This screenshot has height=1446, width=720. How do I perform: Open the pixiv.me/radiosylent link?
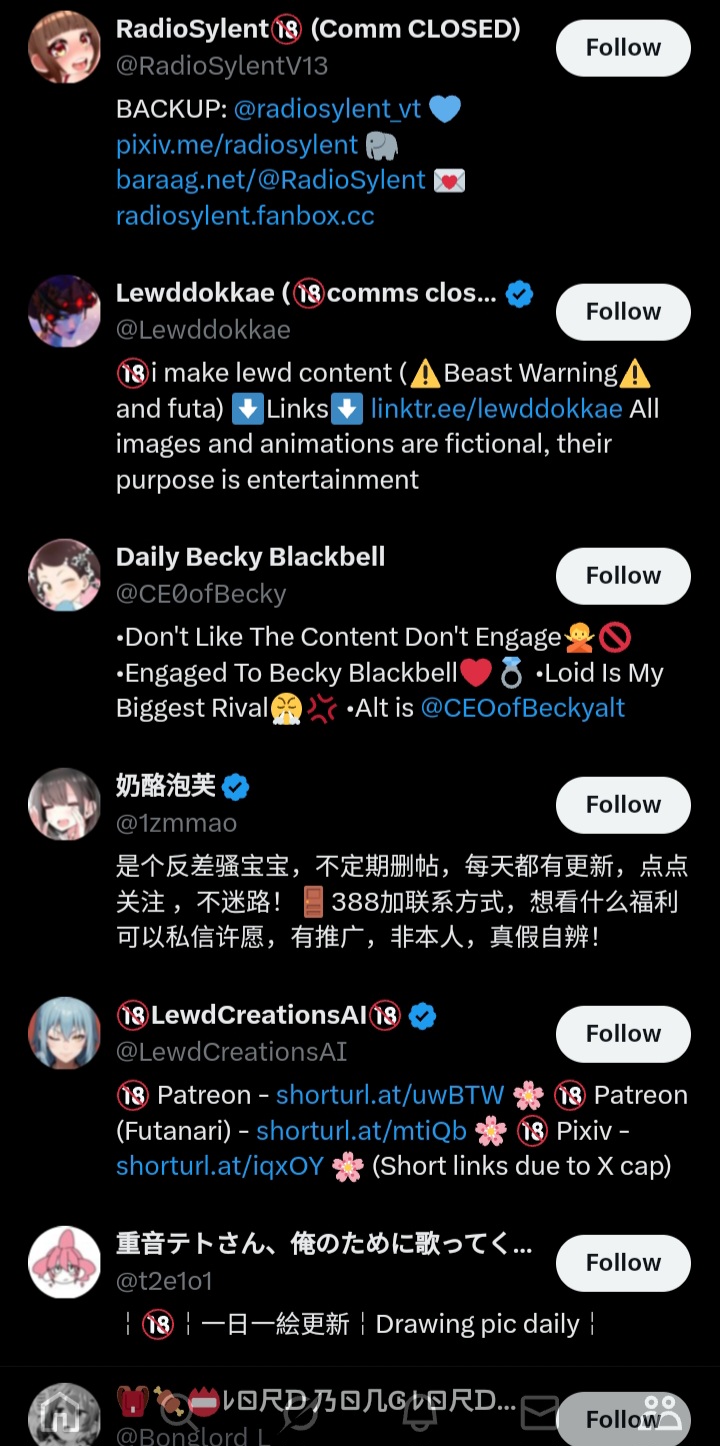(x=237, y=145)
